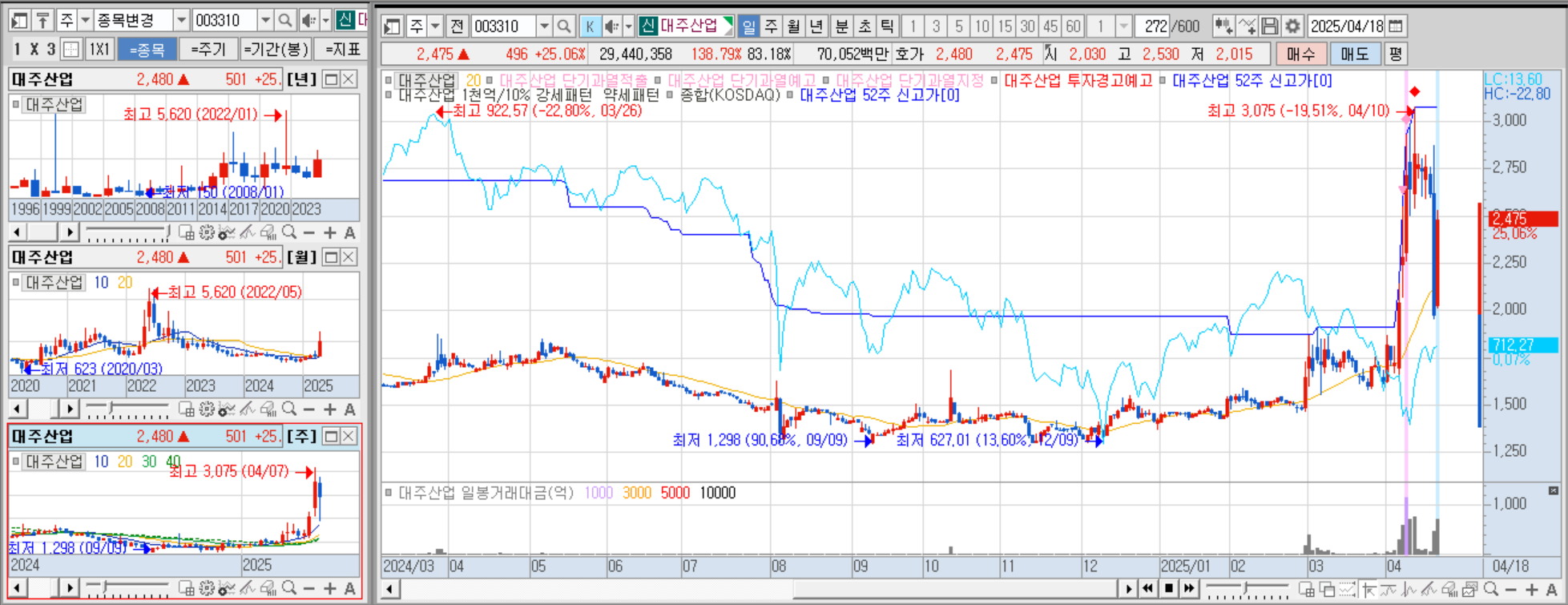Click the speaker icon in left panel toolbar
Viewport: 1568px width, 605px height.
tap(309, 20)
